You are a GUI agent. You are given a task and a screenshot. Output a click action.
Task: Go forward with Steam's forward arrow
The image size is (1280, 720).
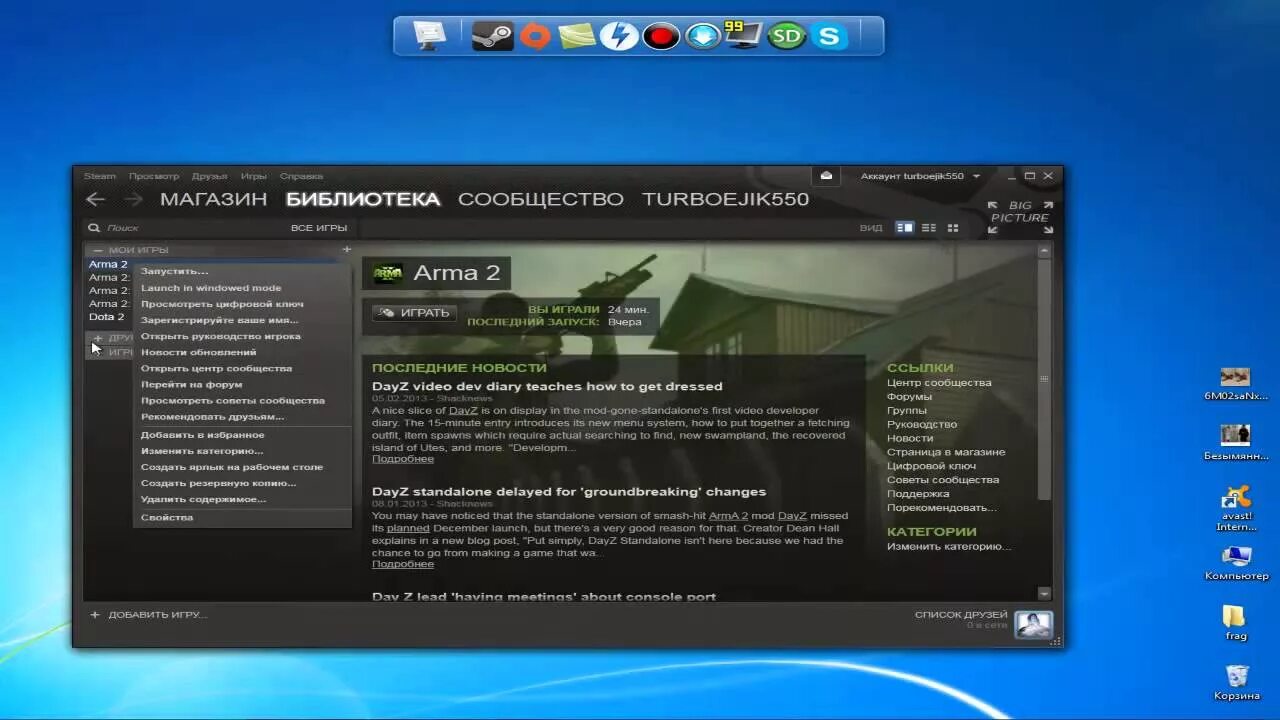point(132,199)
